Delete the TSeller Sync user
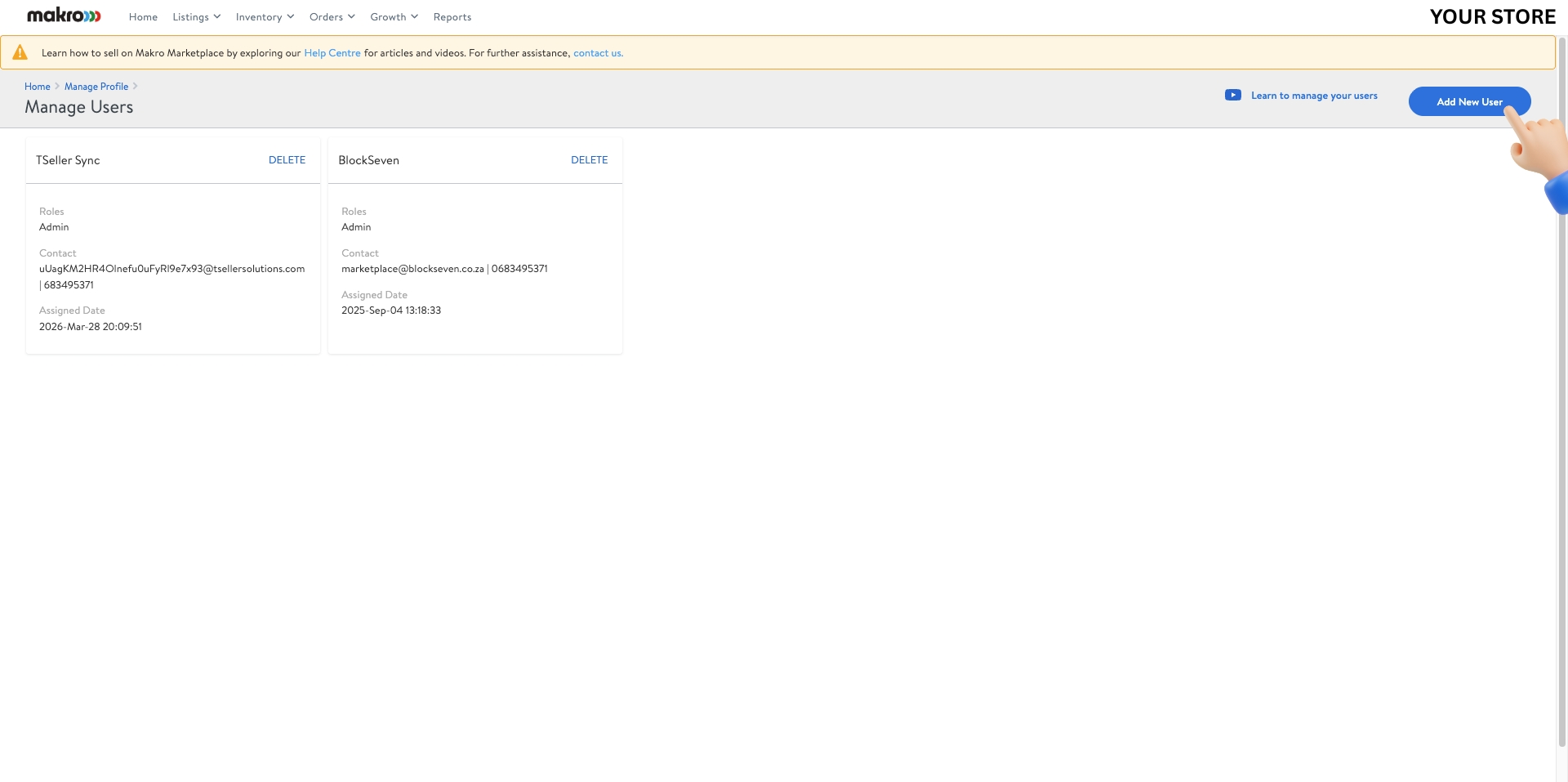 [x=287, y=159]
